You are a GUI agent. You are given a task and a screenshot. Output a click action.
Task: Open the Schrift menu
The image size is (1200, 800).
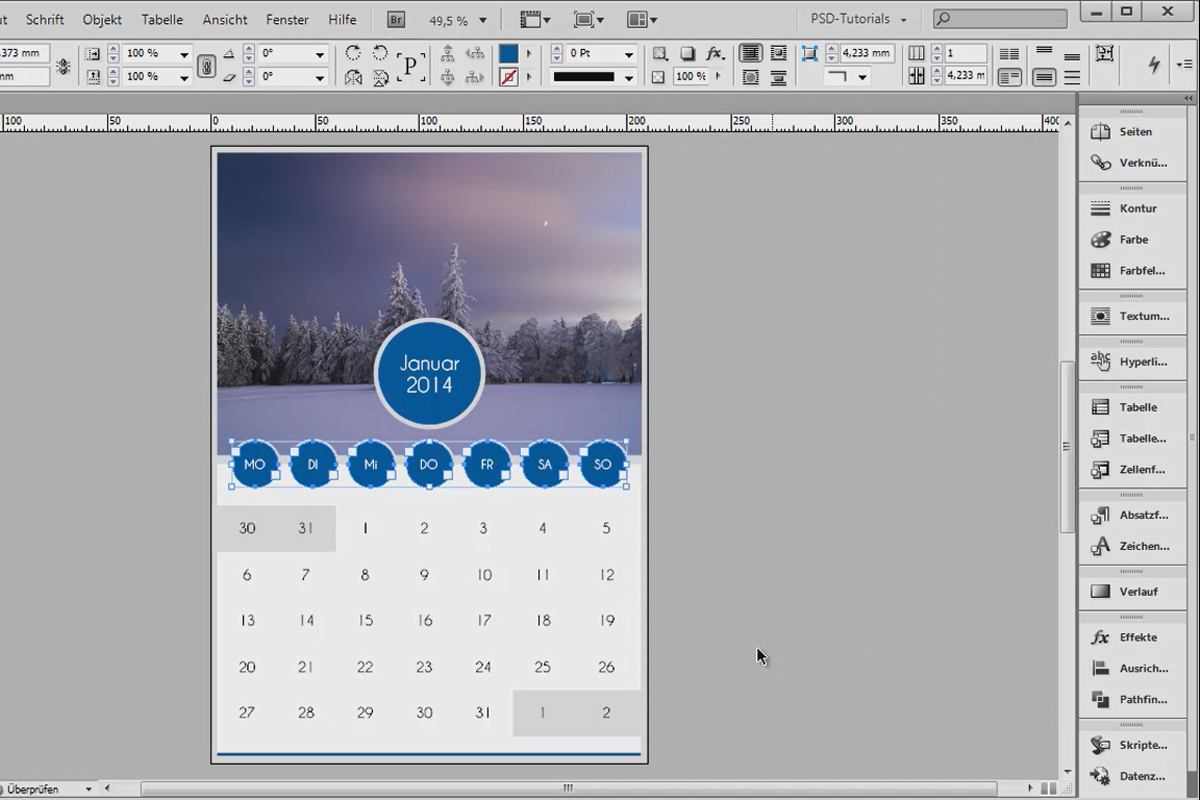(45, 20)
